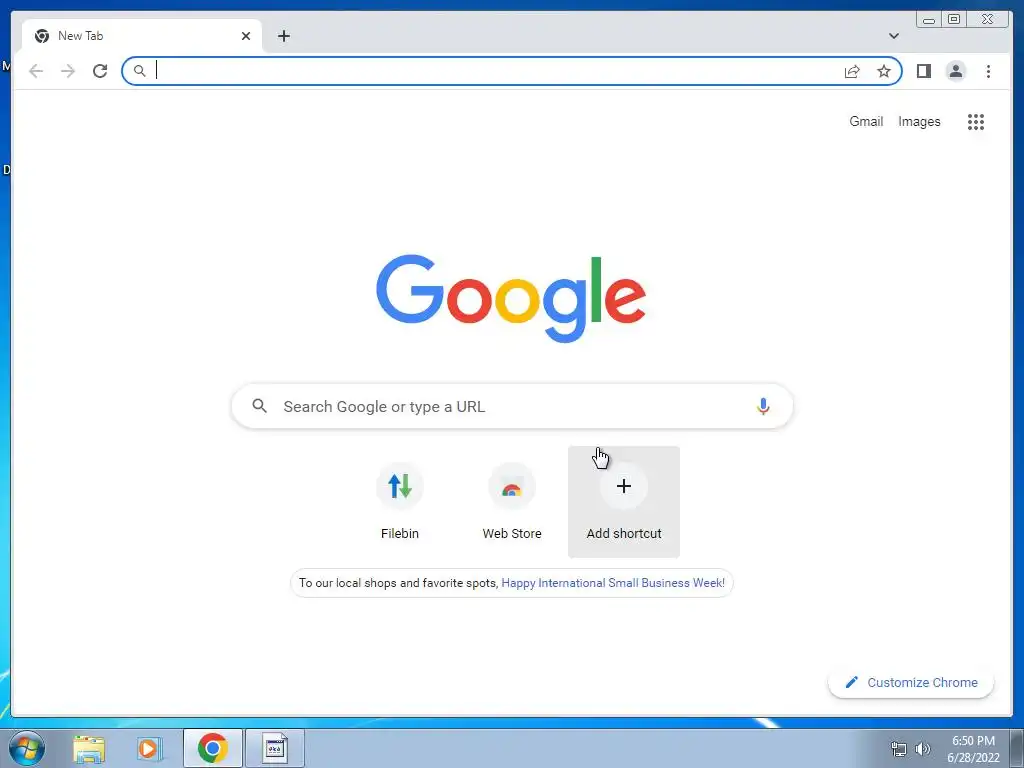Open the Web Store shortcut

click(512, 502)
